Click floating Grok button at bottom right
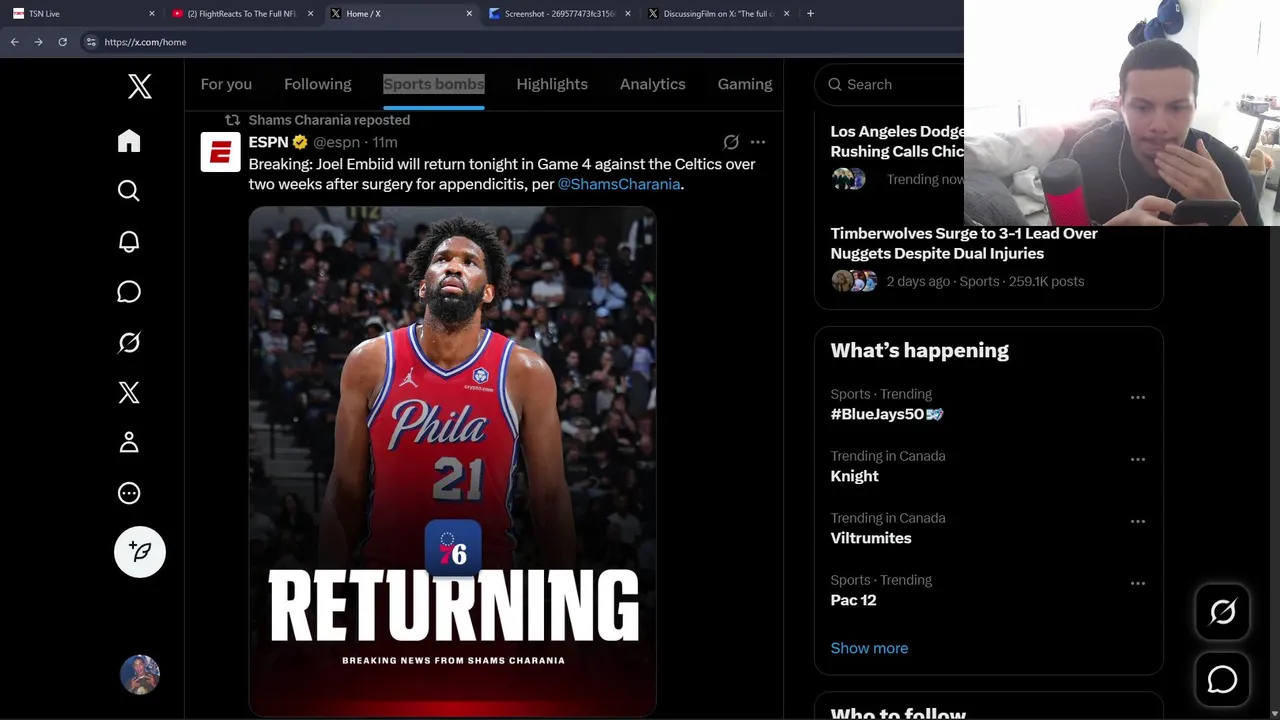1280x720 pixels. 1222,612
